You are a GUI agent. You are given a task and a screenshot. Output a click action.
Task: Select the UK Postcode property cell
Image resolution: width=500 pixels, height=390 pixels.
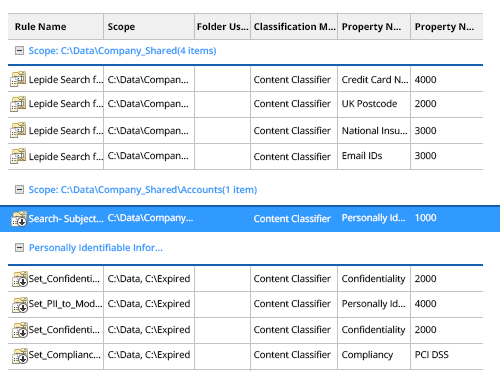(369, 104)
